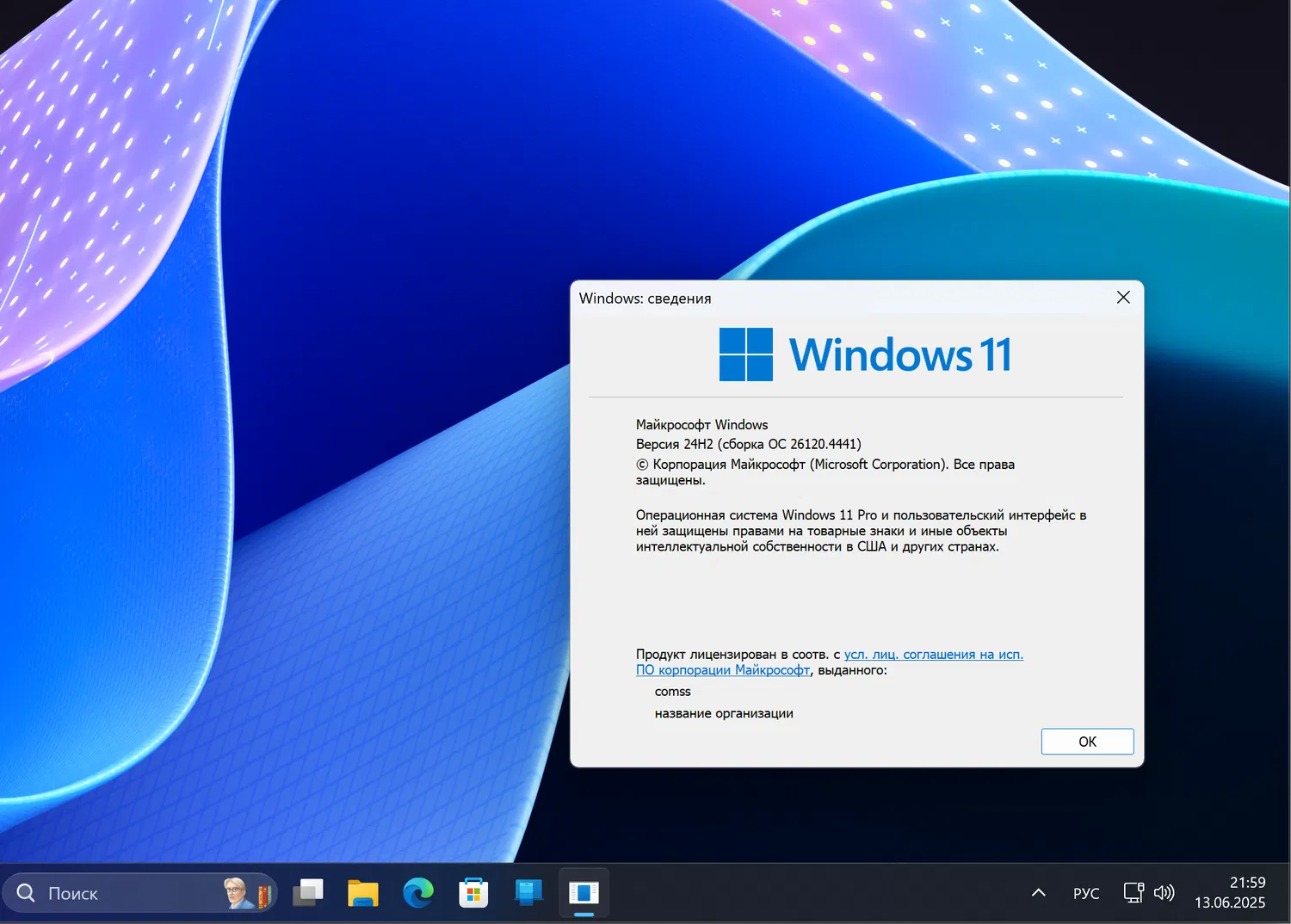Open network settings via tray network icon
Viewport: 1291px width, 924px height.
[1132, 893]
